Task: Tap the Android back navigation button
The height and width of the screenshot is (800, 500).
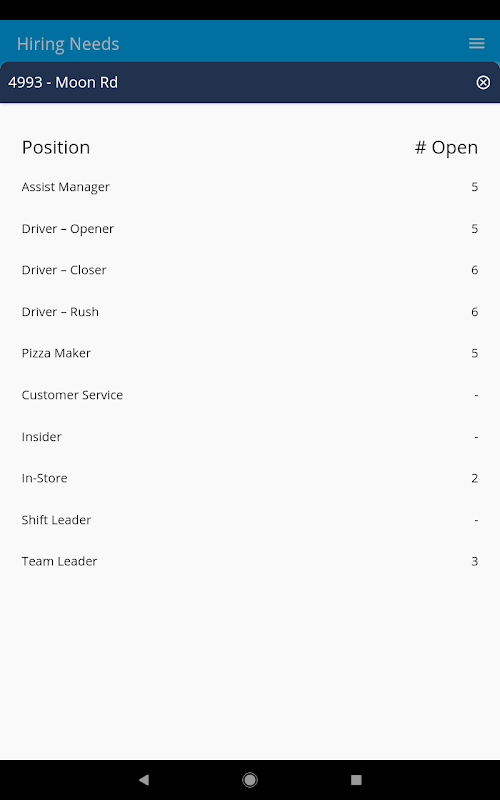Action: pos(144,780)
